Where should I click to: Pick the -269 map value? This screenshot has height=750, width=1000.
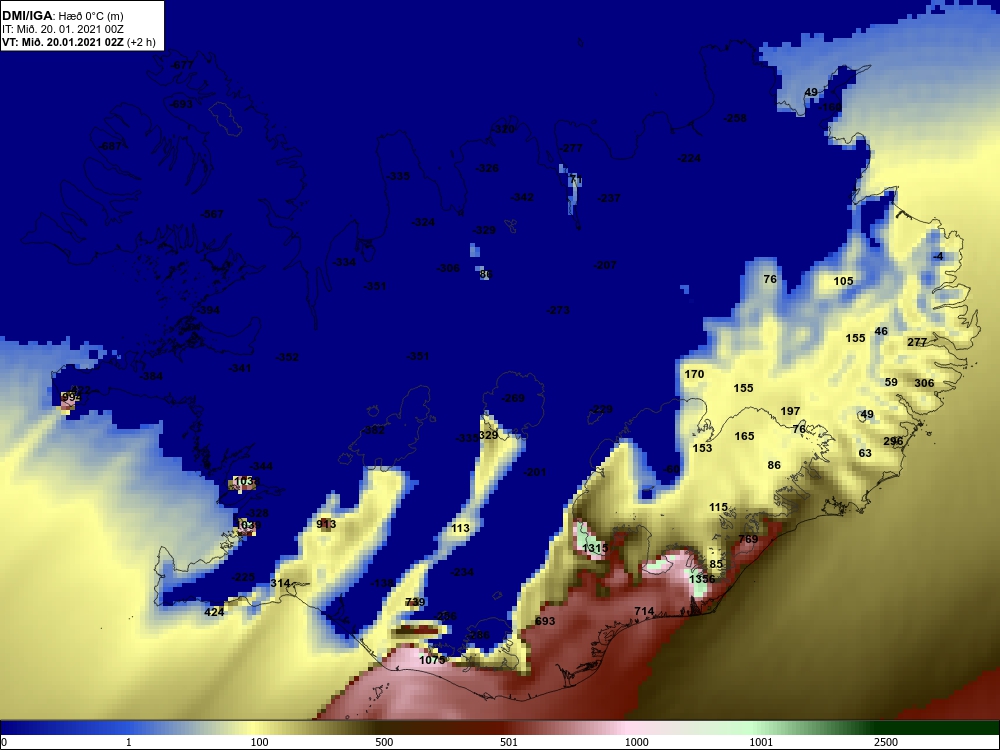pyautogui.click(x=513, y=398)
